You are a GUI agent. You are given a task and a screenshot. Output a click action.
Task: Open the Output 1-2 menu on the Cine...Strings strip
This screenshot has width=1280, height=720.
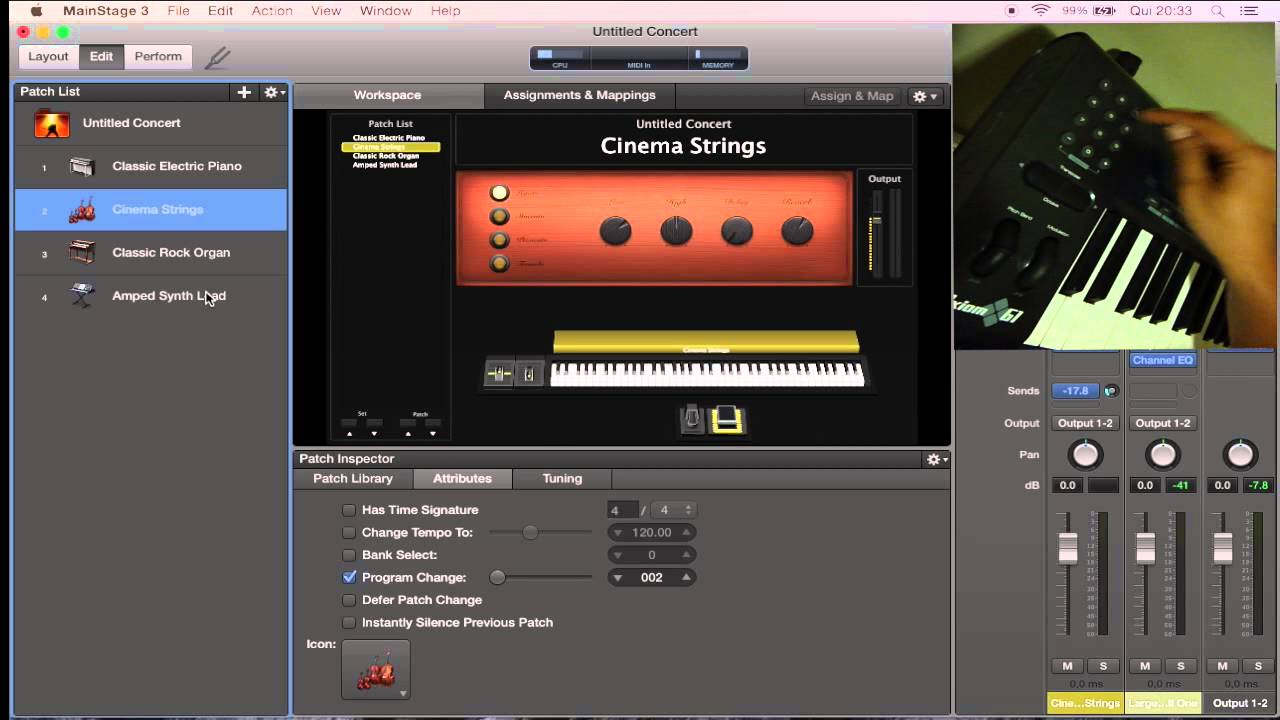(x=1085, y=423)
